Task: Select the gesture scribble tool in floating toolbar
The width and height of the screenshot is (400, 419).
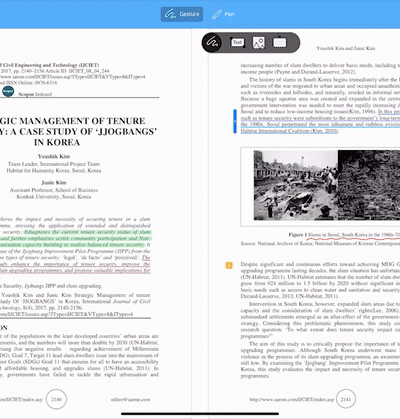Action: (x=212, y=42)
